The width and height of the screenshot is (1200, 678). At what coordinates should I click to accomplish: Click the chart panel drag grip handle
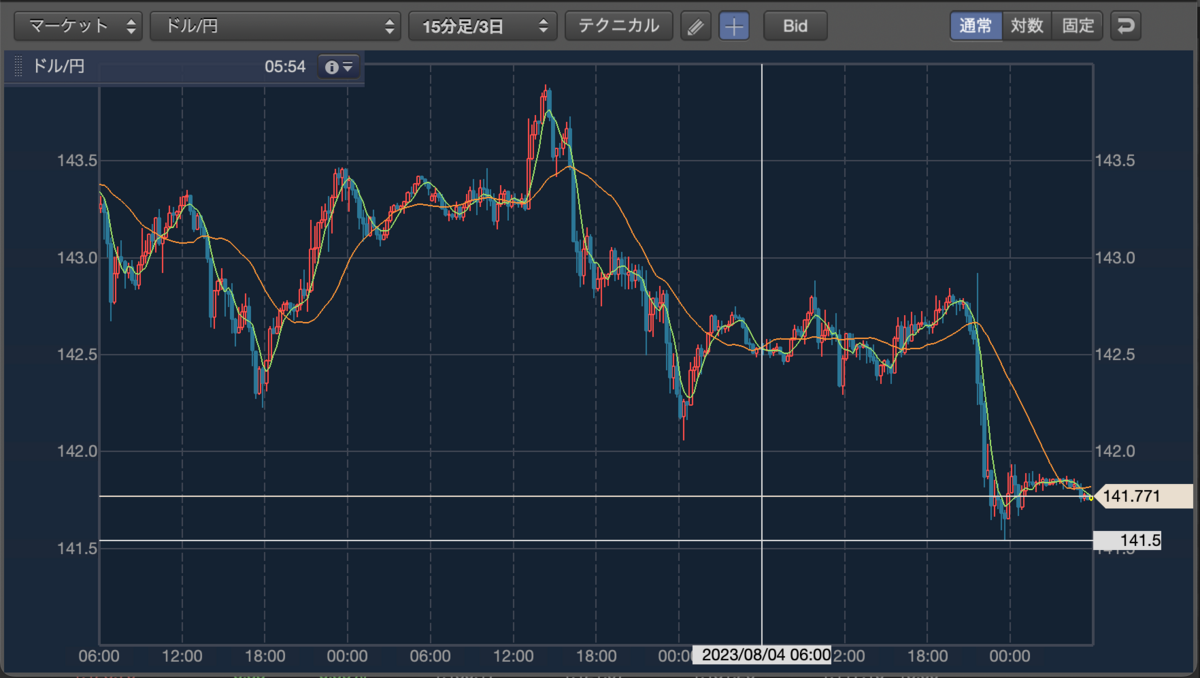pos(18,67)
